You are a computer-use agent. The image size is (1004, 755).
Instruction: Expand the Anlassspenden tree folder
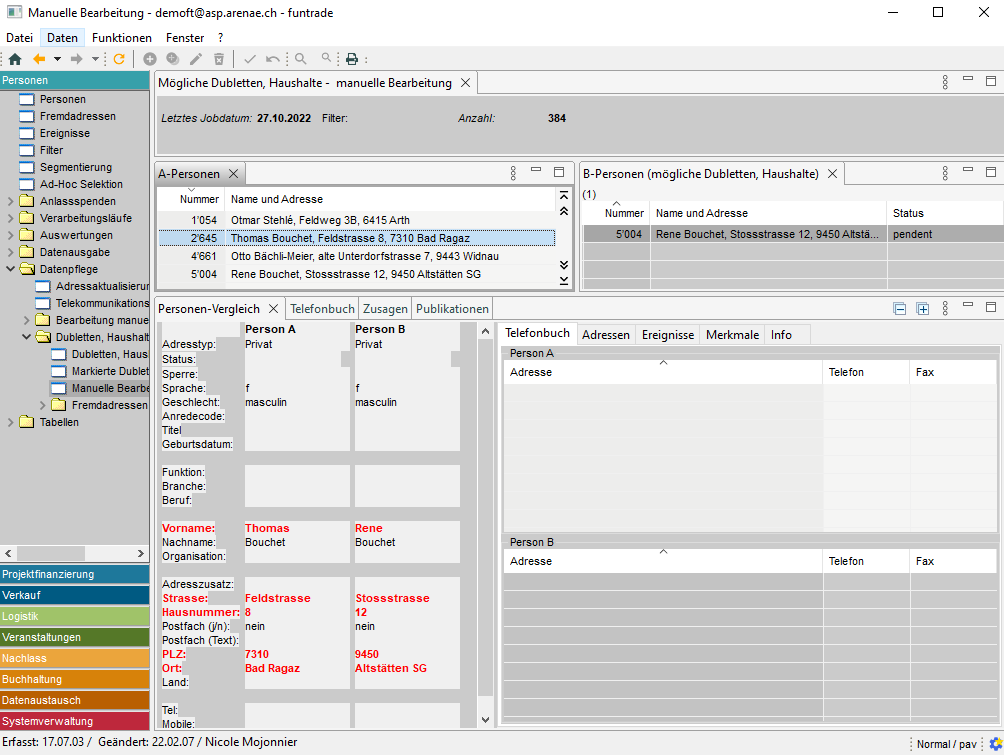point(10,201)
